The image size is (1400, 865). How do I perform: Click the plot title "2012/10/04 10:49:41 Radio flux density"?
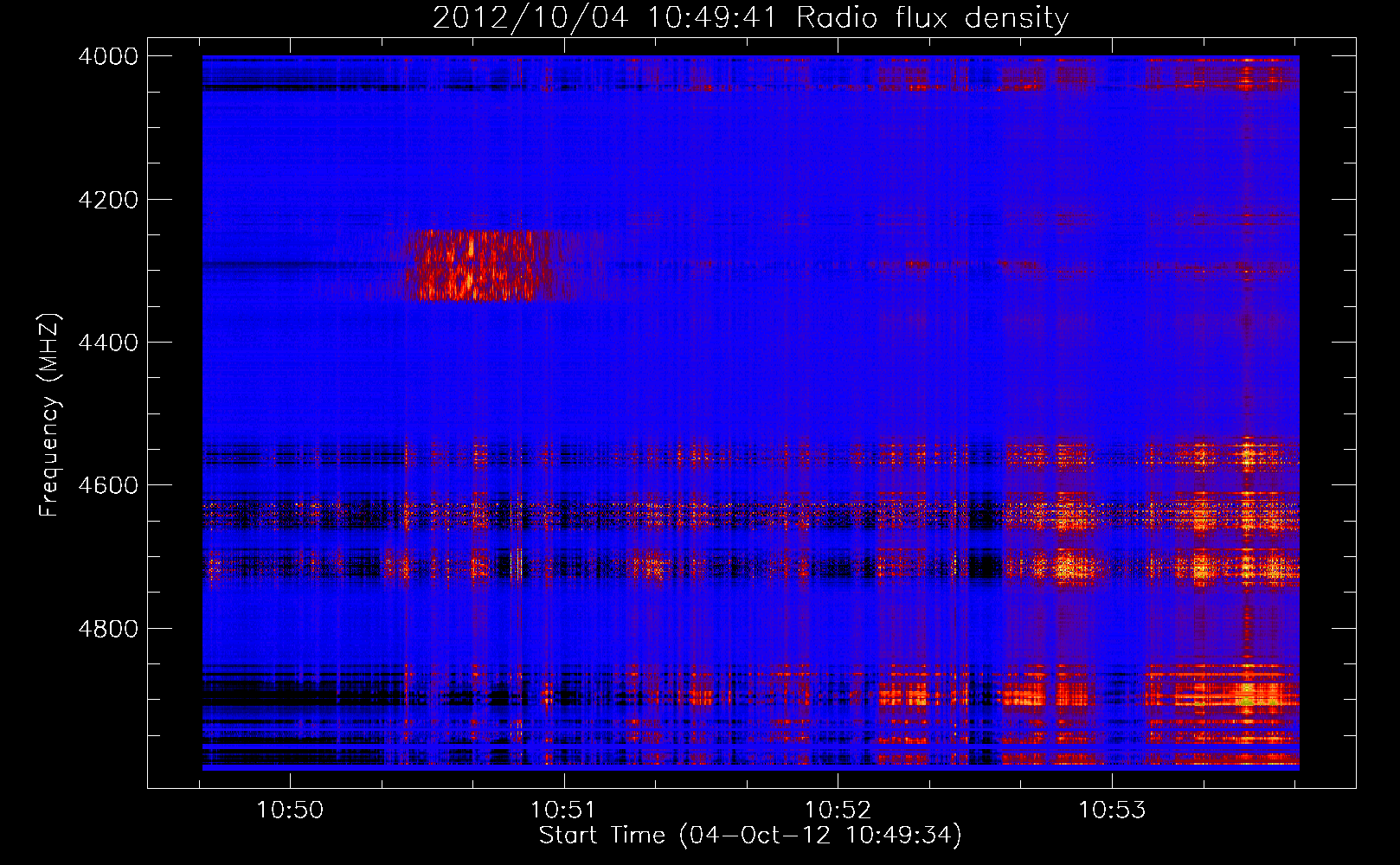[750, 17]
